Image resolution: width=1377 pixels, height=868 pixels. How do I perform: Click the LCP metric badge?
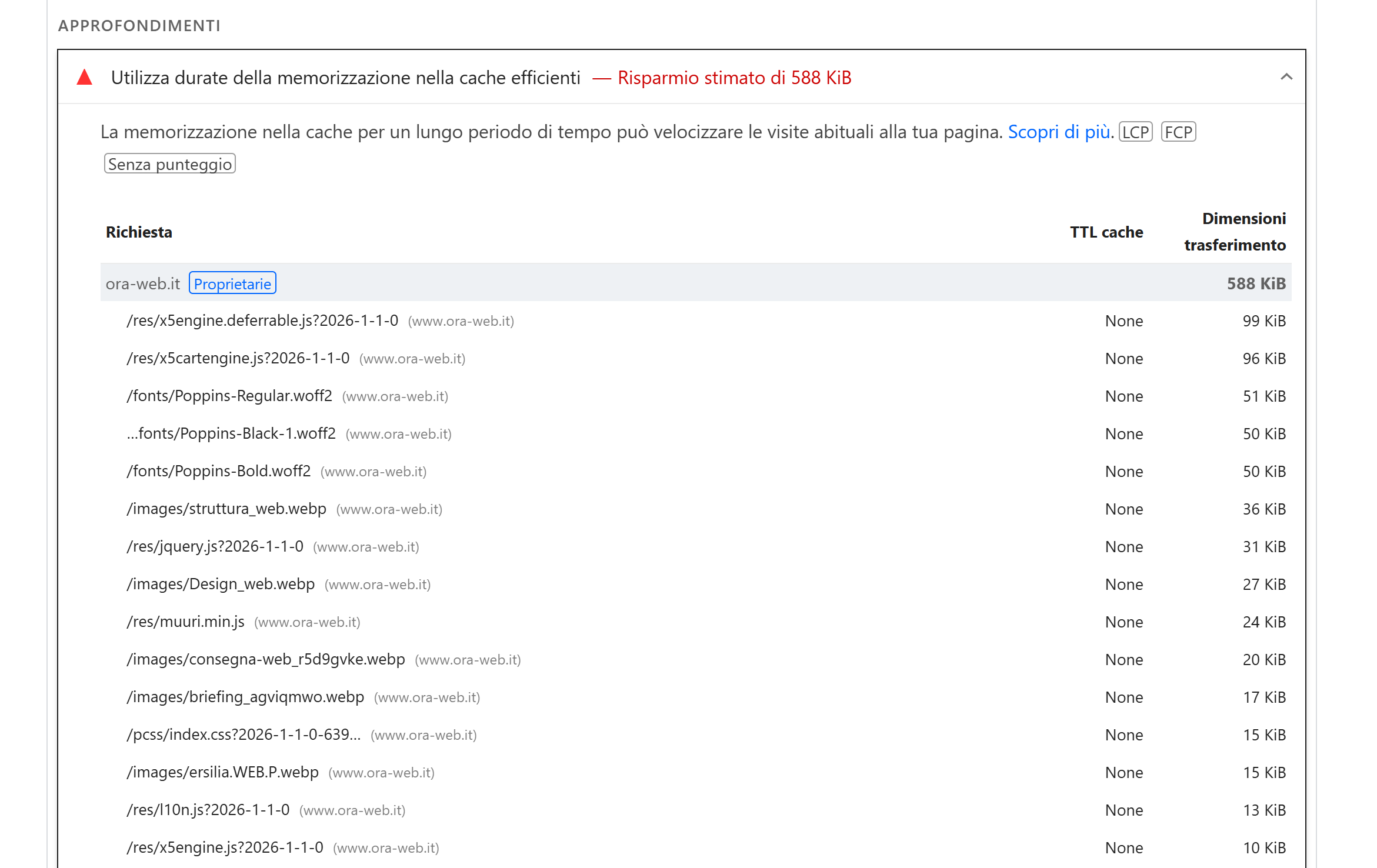click(x=1135, y=132)
